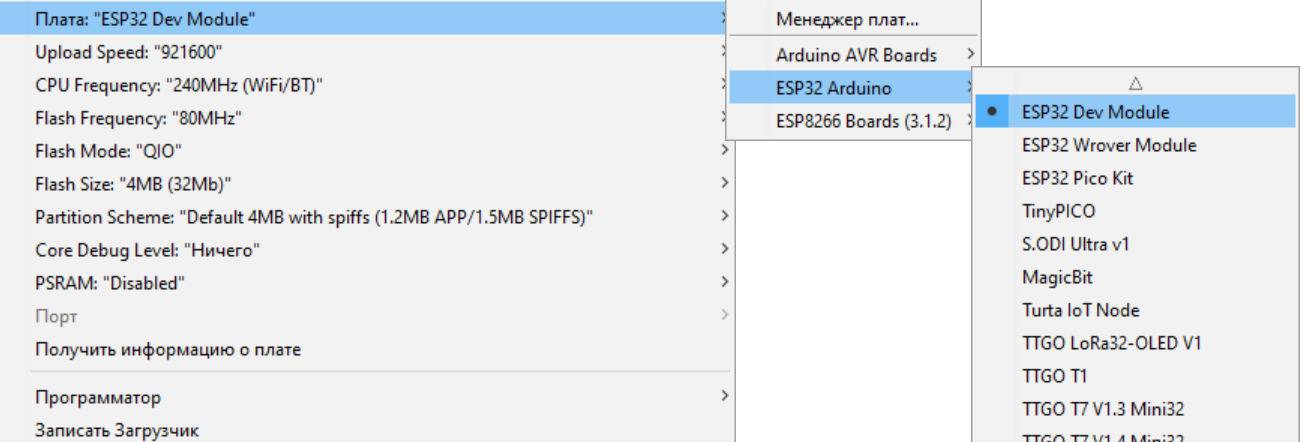Viewport: 1303px width, 442px height.
Task: Open Flash Size "4MB (32Mb)" entry
Action: click(365, 184)
